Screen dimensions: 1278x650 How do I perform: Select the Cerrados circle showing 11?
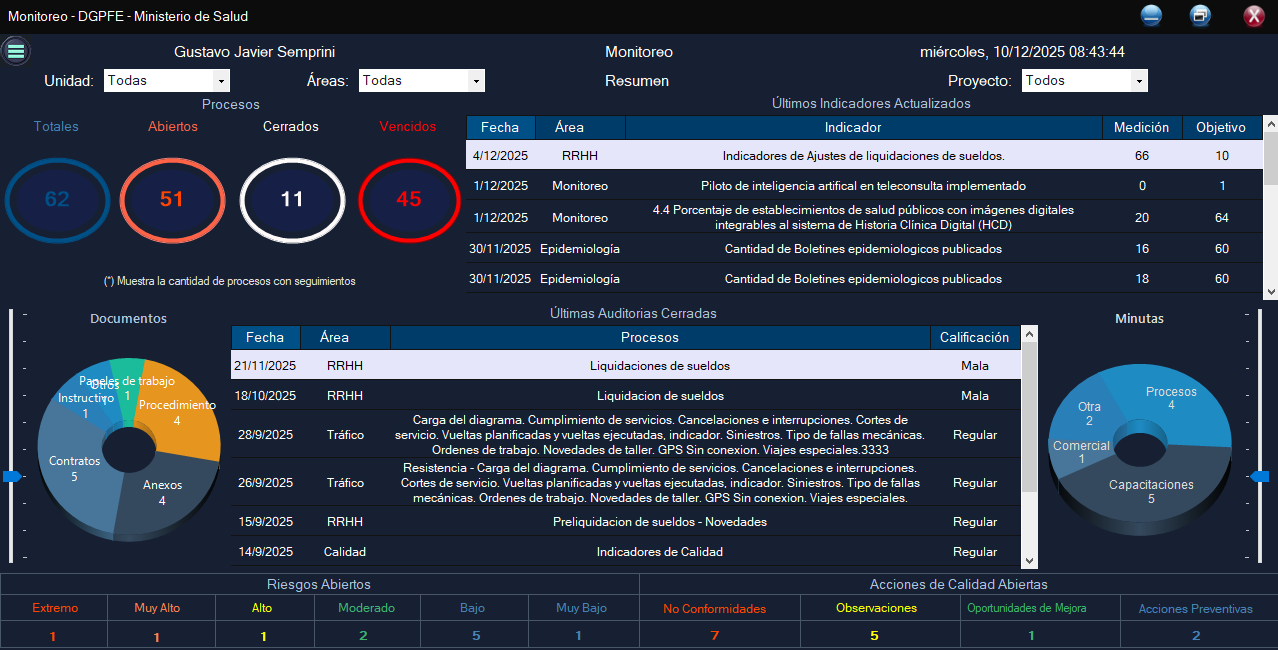coord(291,199)
